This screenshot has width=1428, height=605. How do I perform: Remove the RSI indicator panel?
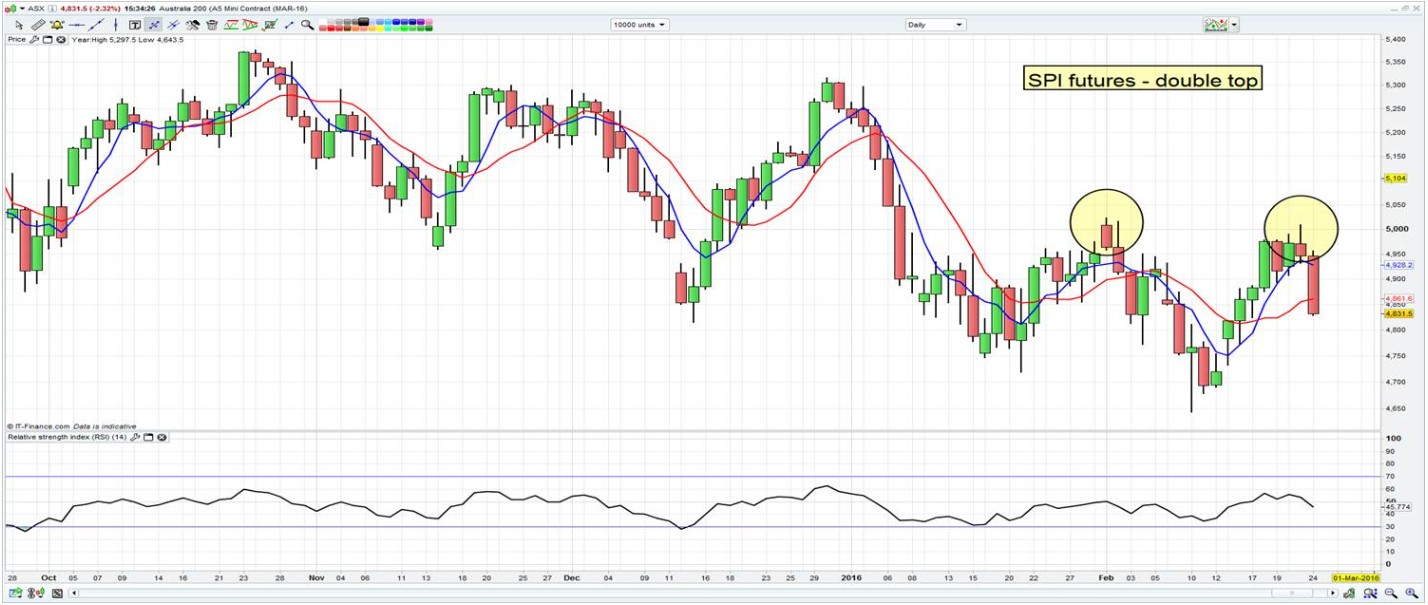coord(162,437)
